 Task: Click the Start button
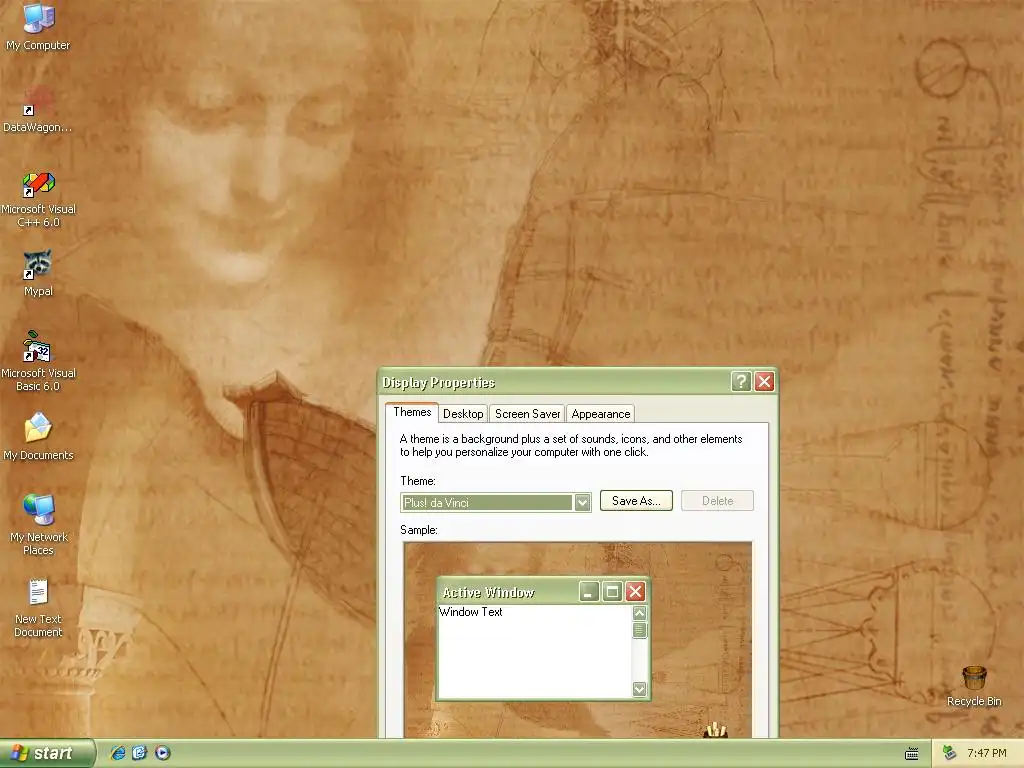tap(47, 753)
